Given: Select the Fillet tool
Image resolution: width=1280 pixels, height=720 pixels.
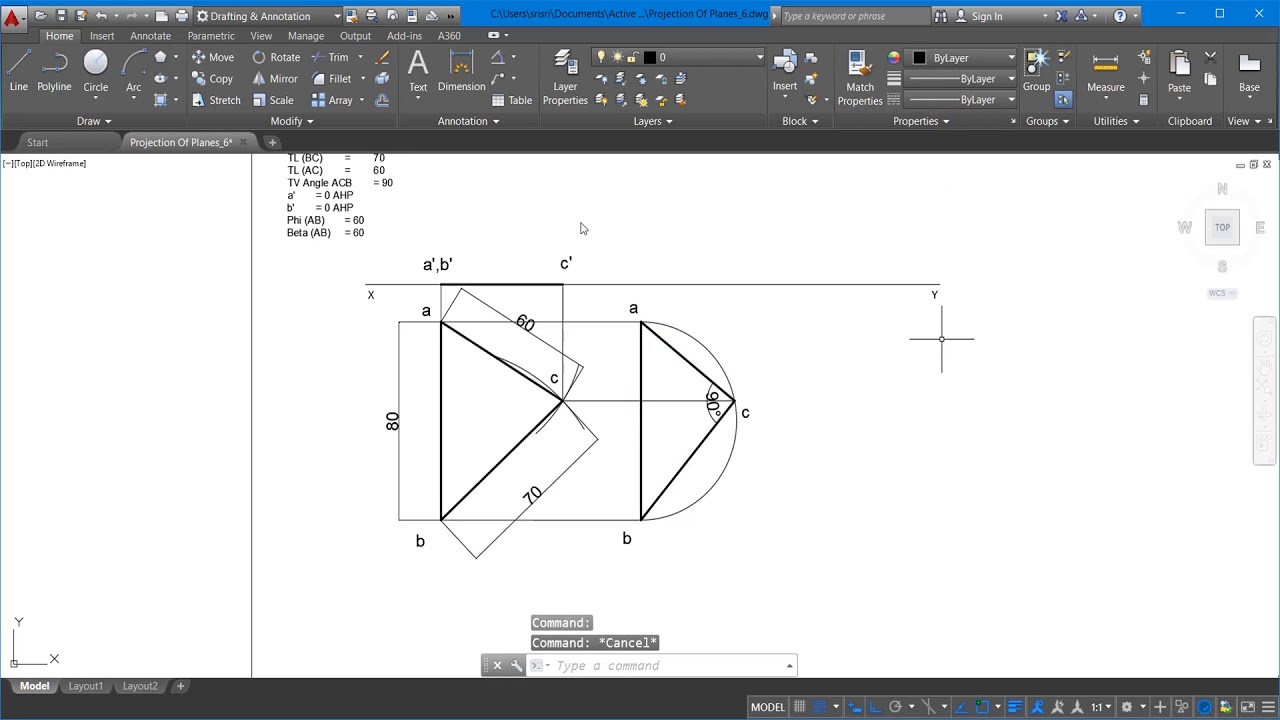Looking at the screenshot, I should pos(332,79).
